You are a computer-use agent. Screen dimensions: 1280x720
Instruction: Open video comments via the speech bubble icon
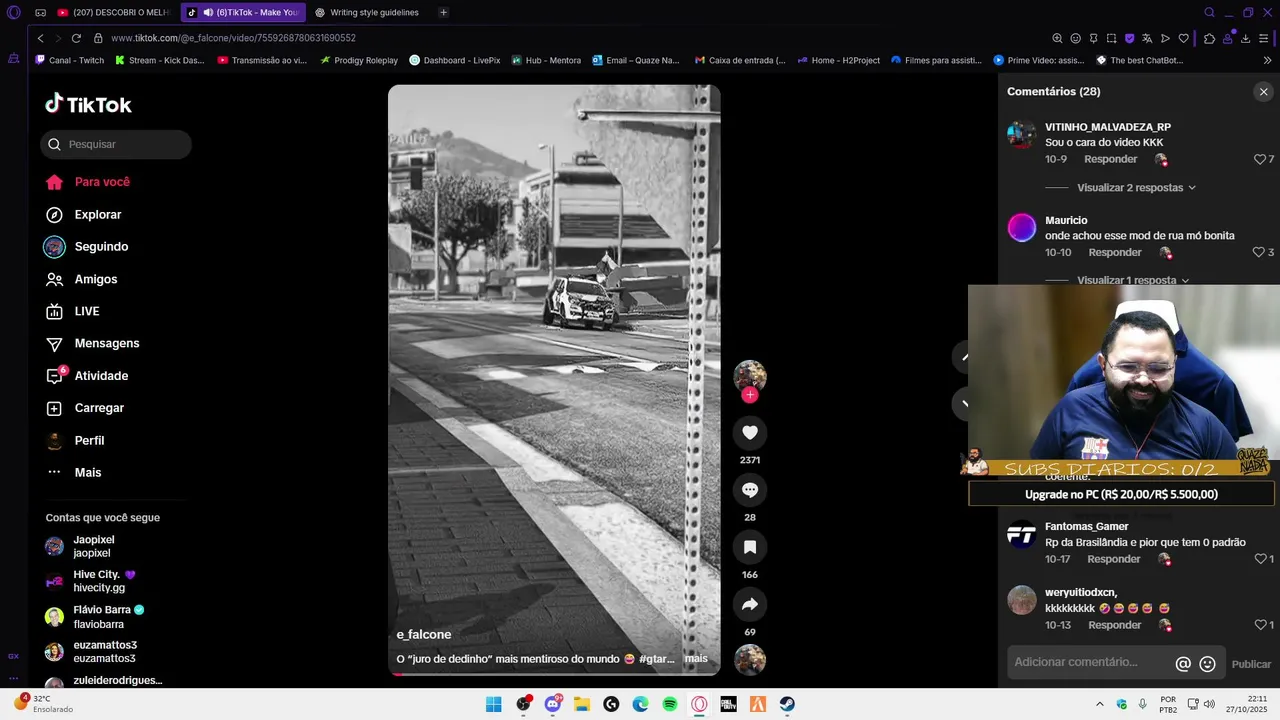point(750,490)
